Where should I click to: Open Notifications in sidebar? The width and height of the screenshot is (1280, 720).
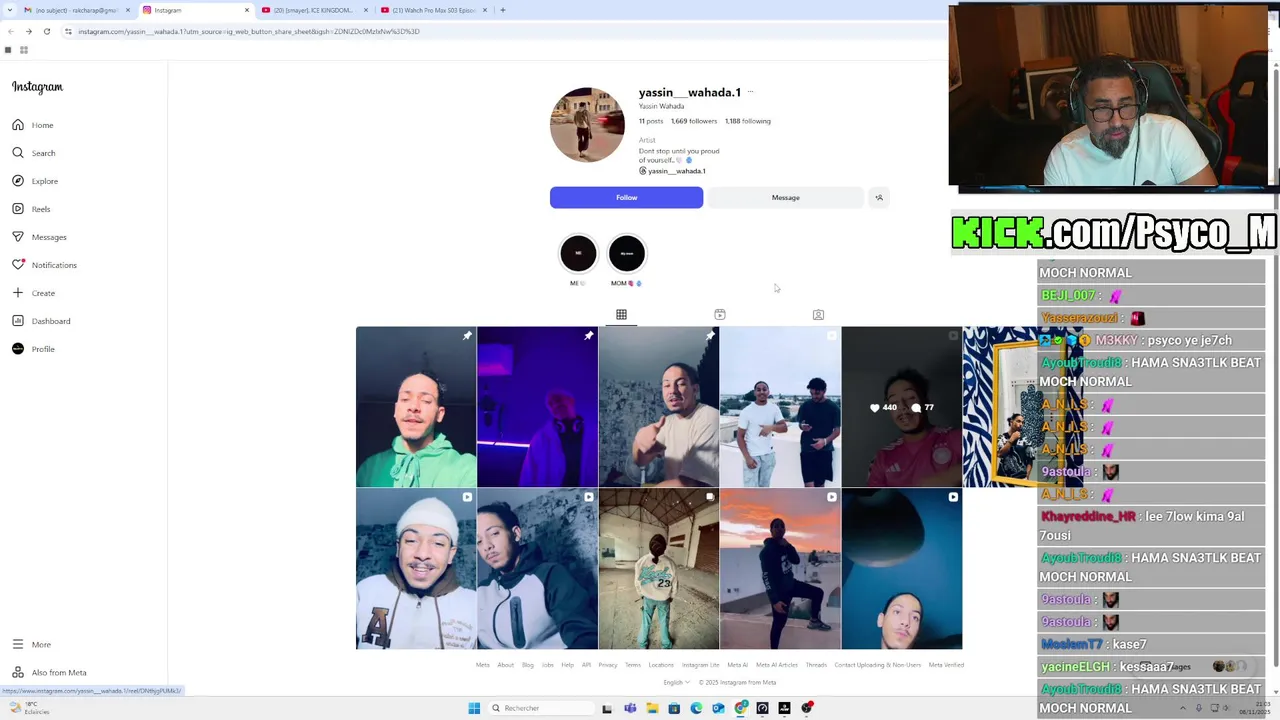pos(44,265)
